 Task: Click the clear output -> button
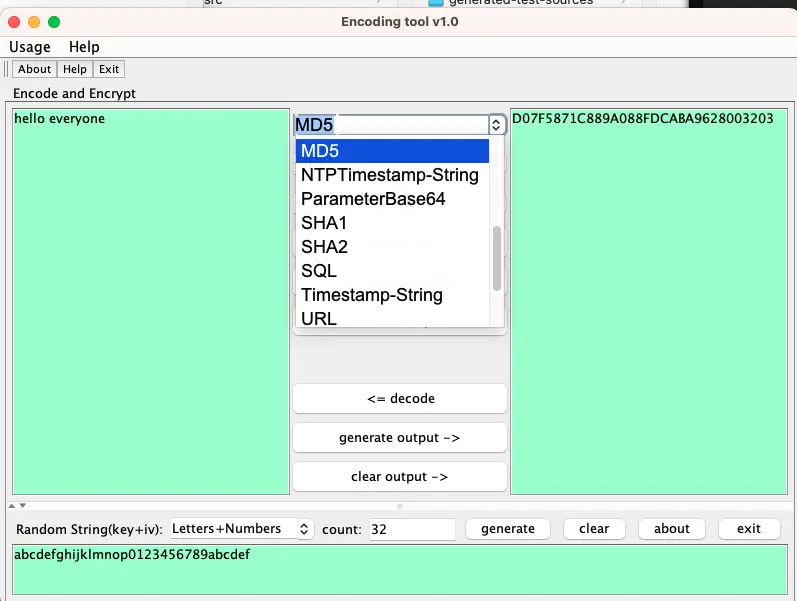click(400, 477)
